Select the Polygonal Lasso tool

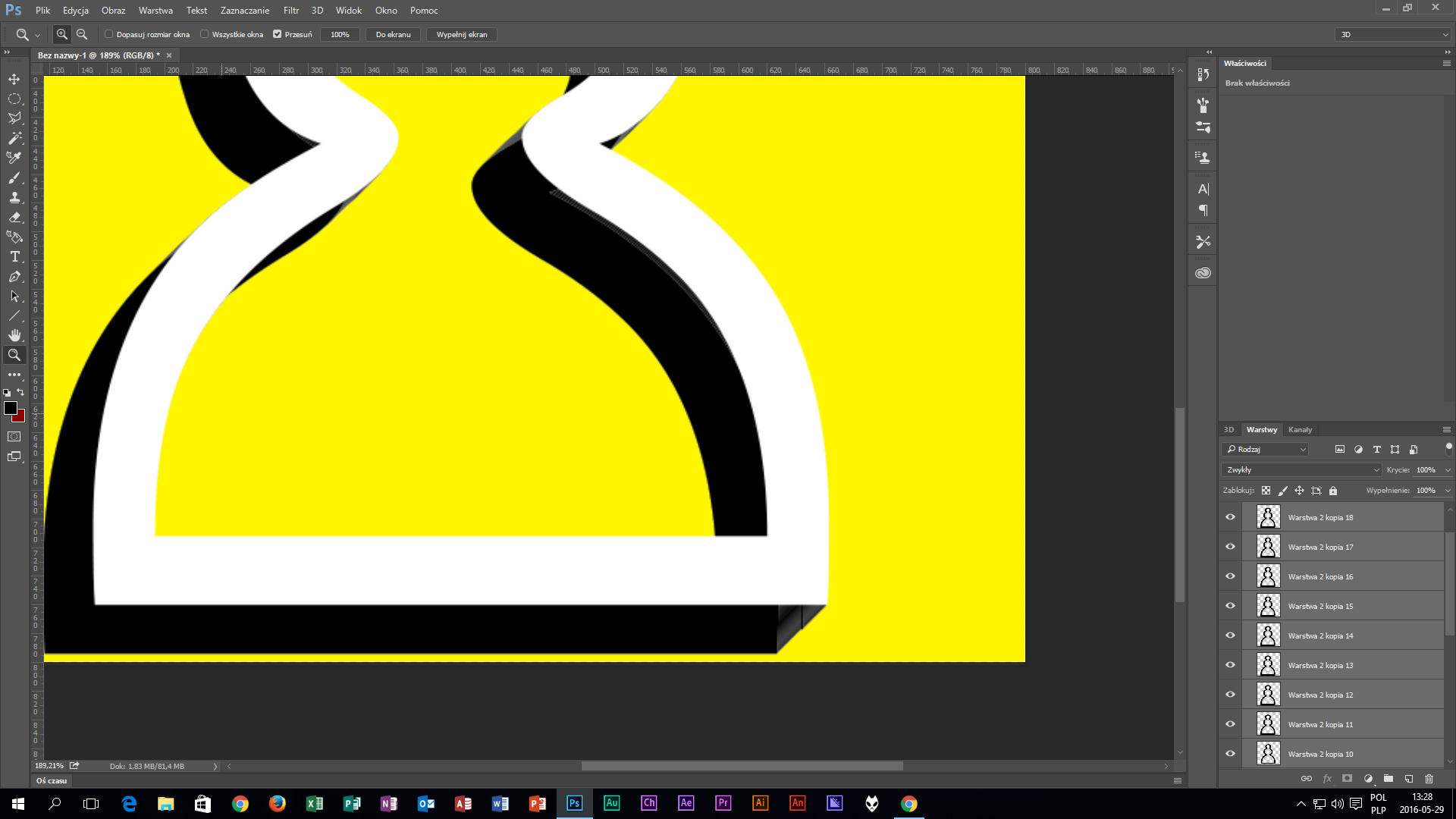click(14, 118)
